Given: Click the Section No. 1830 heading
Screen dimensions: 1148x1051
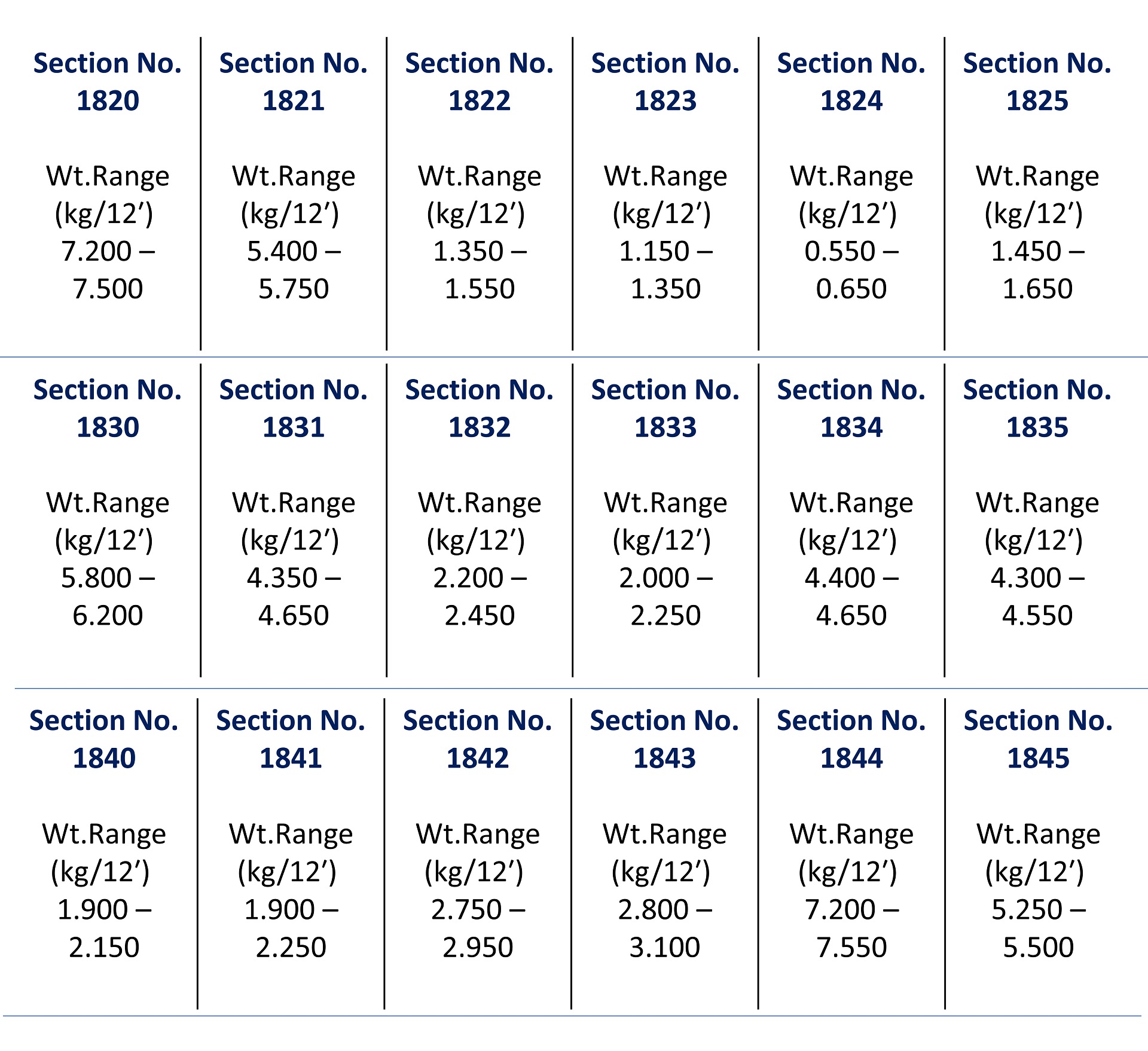Looking at the screenshot, I should (x=108, y=408).
